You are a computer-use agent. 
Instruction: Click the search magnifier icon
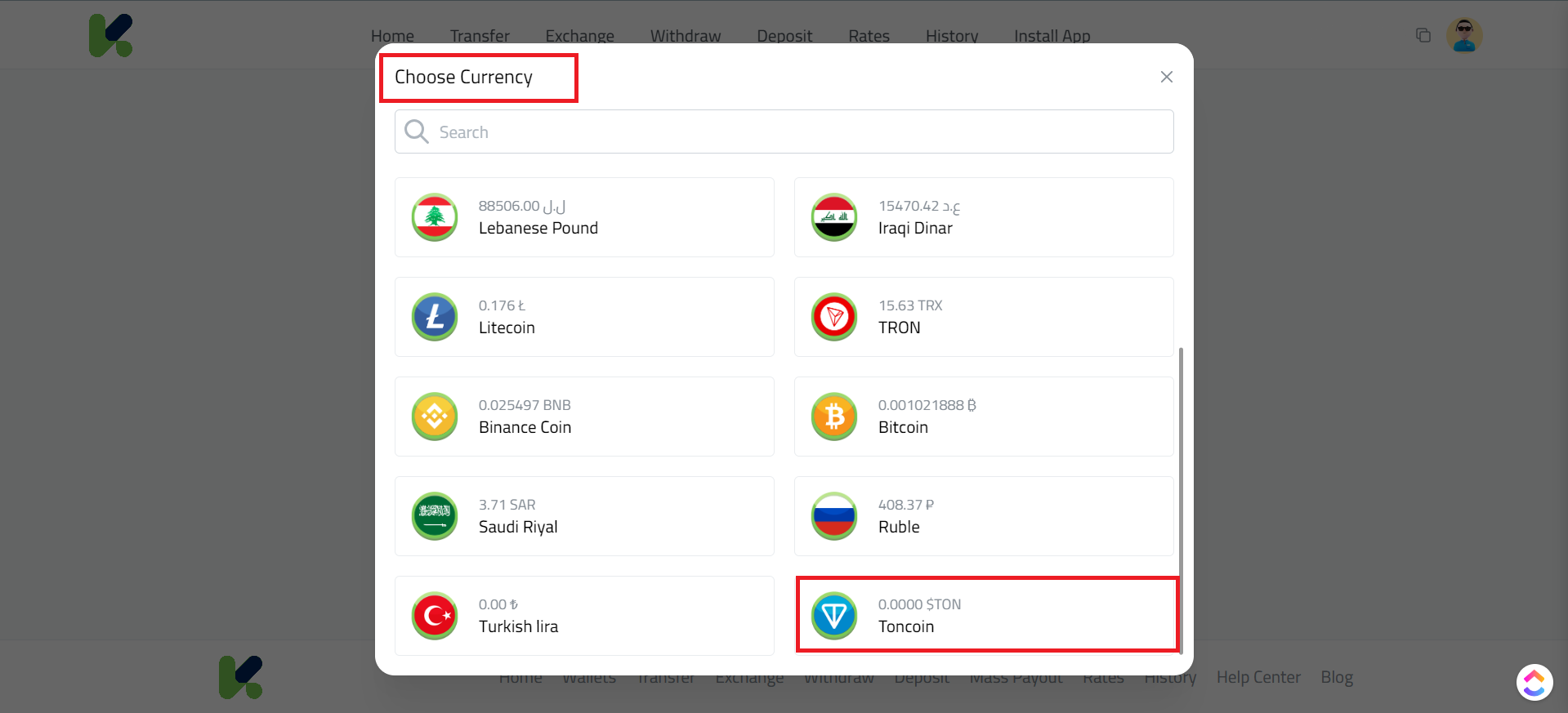point(417,131)
